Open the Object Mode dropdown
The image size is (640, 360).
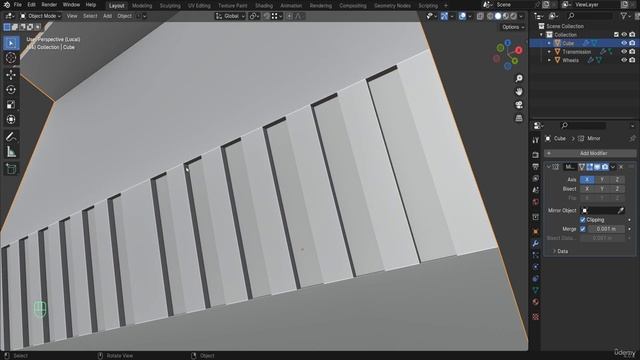click(40, 16)
